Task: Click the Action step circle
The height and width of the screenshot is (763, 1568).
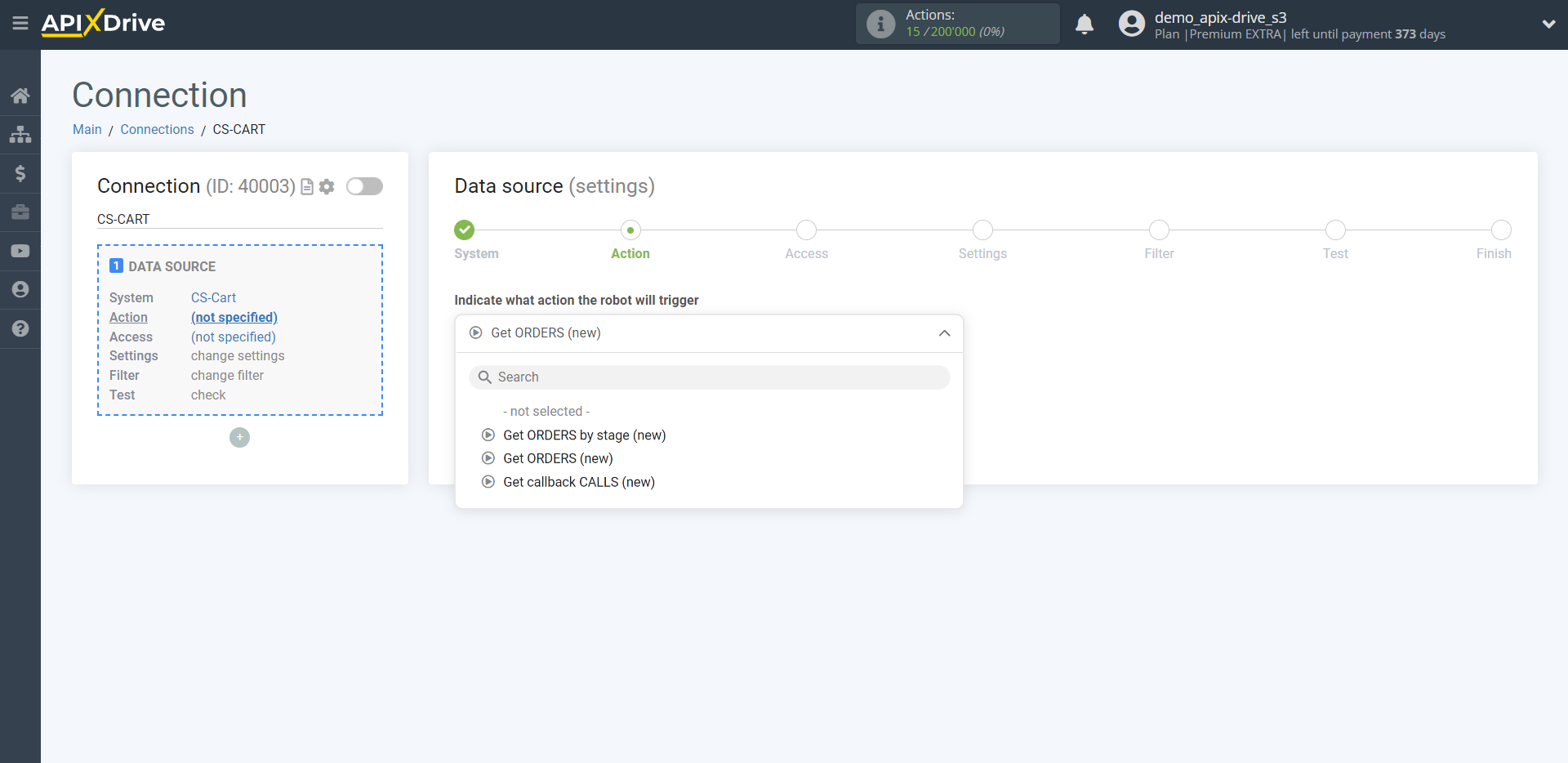Action: click(x=630, y=230)
